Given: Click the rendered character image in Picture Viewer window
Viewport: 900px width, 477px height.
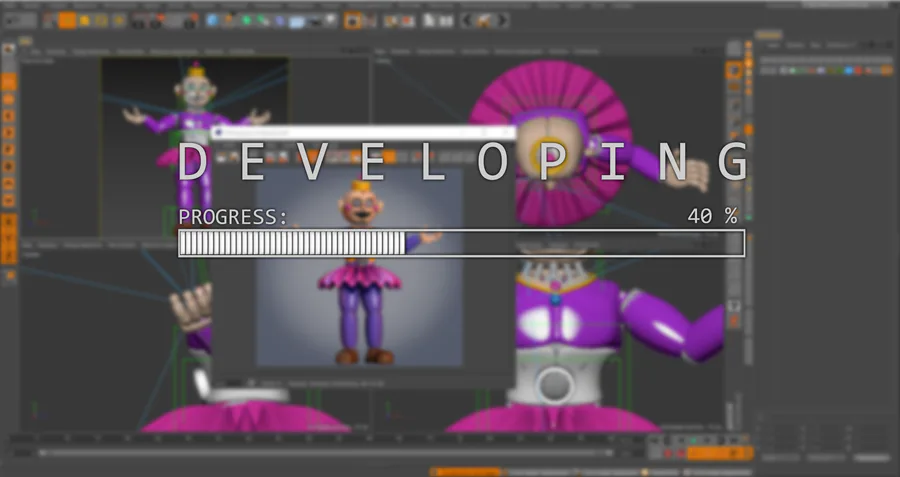Looking at the screenshot, I should [x=359, y=267].
